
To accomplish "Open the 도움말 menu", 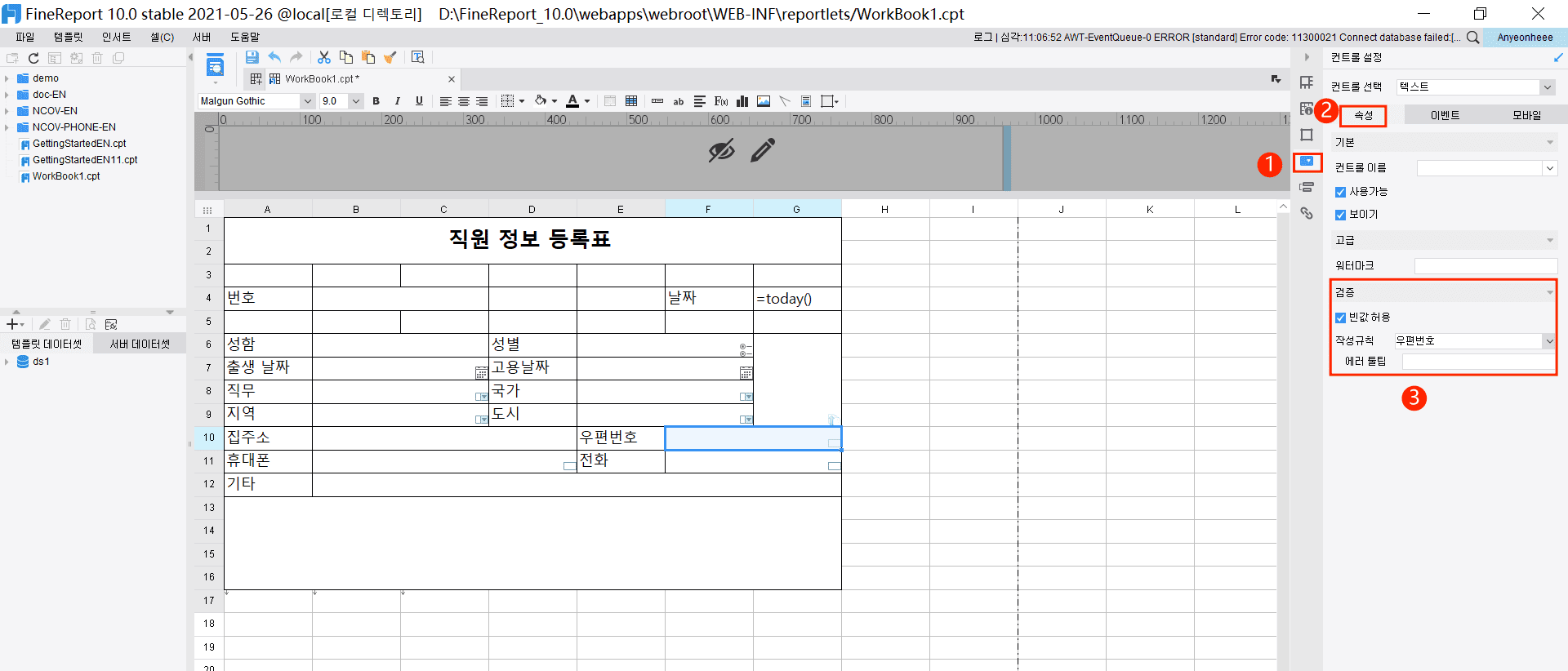I will [245, 37].
